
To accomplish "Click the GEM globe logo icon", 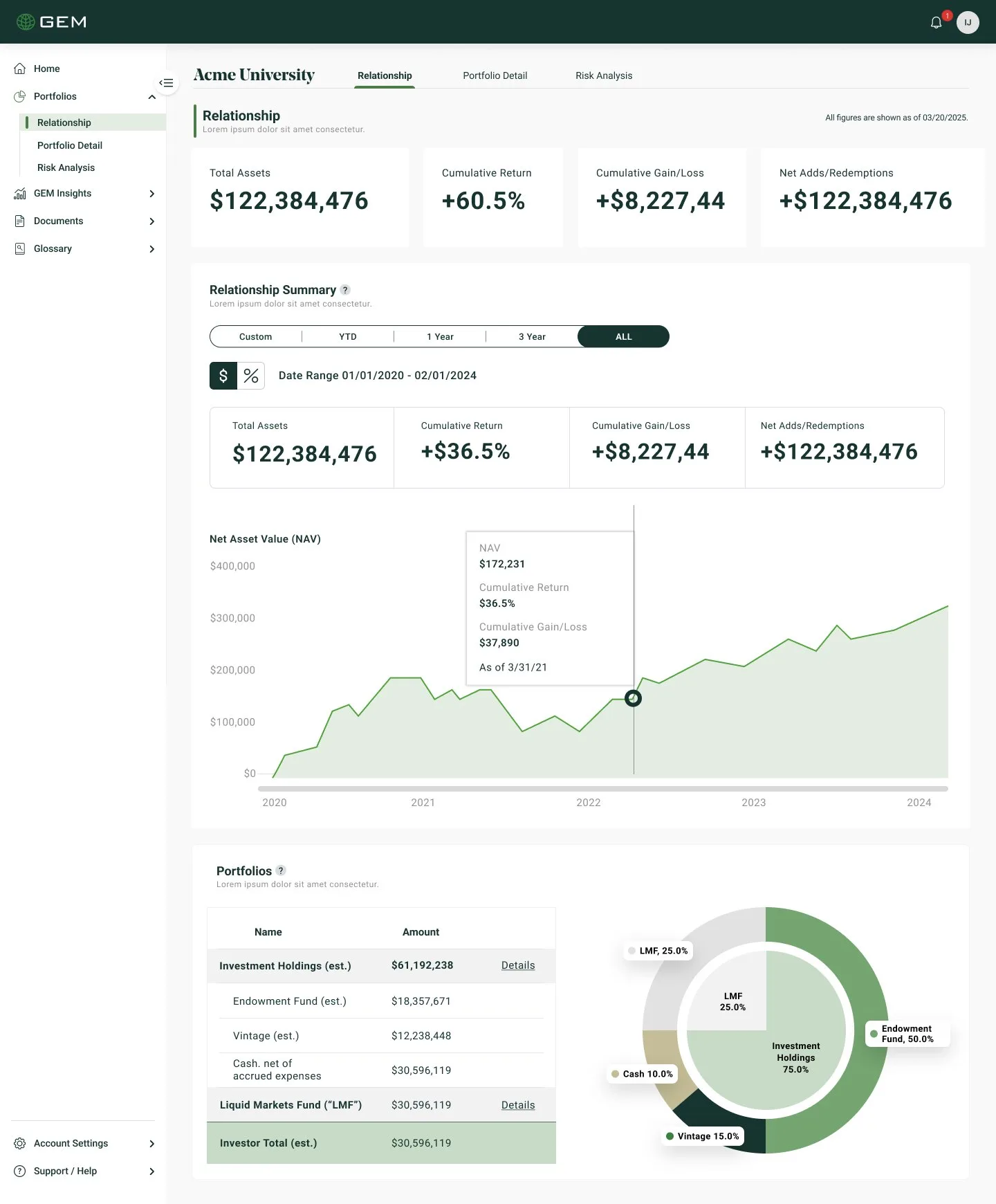I will coord(26,22).
